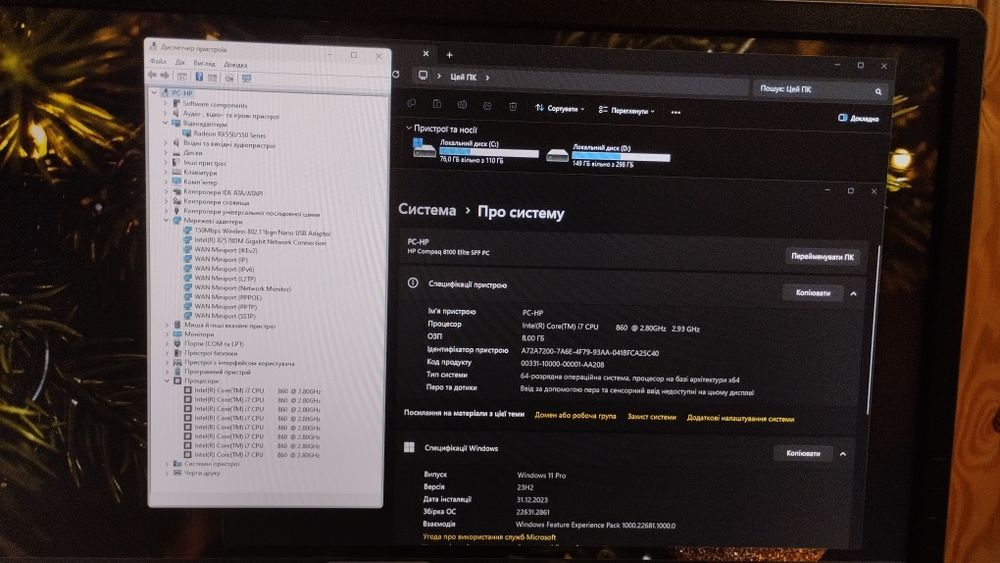The image size is (1000, 563).
Task: Select the 150Mbps Wireless Nano USB Adapter icon
Action: (188, 231)
